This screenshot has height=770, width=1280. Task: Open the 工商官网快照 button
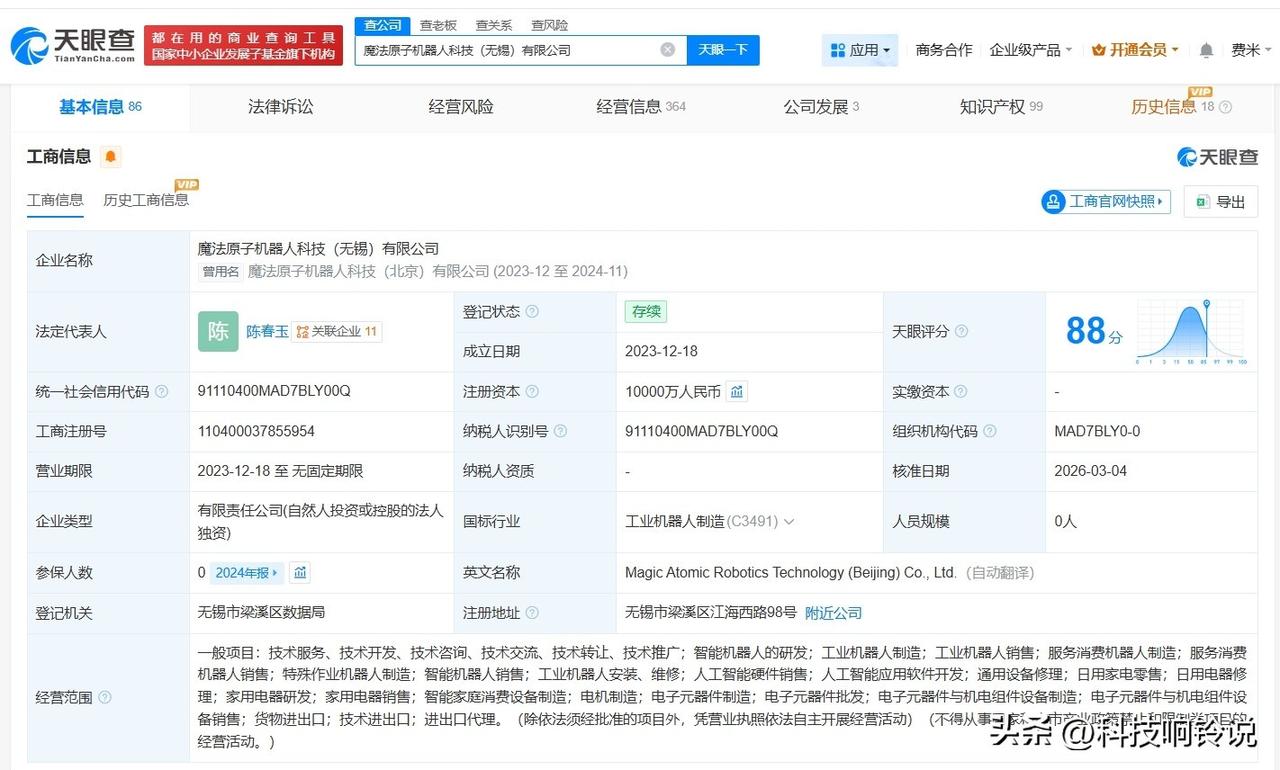(x=1106, y=201)
